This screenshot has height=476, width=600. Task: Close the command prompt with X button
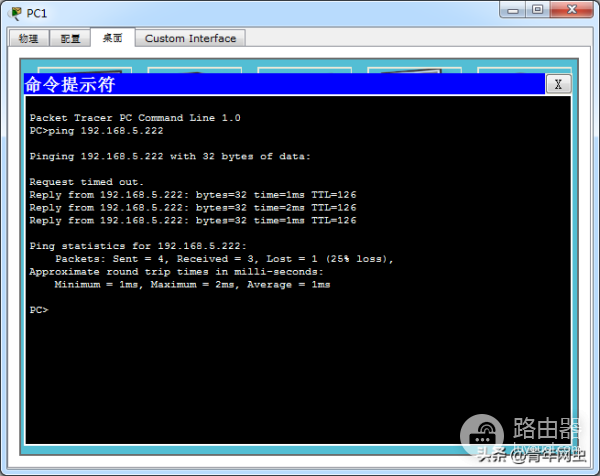(558, 84)
